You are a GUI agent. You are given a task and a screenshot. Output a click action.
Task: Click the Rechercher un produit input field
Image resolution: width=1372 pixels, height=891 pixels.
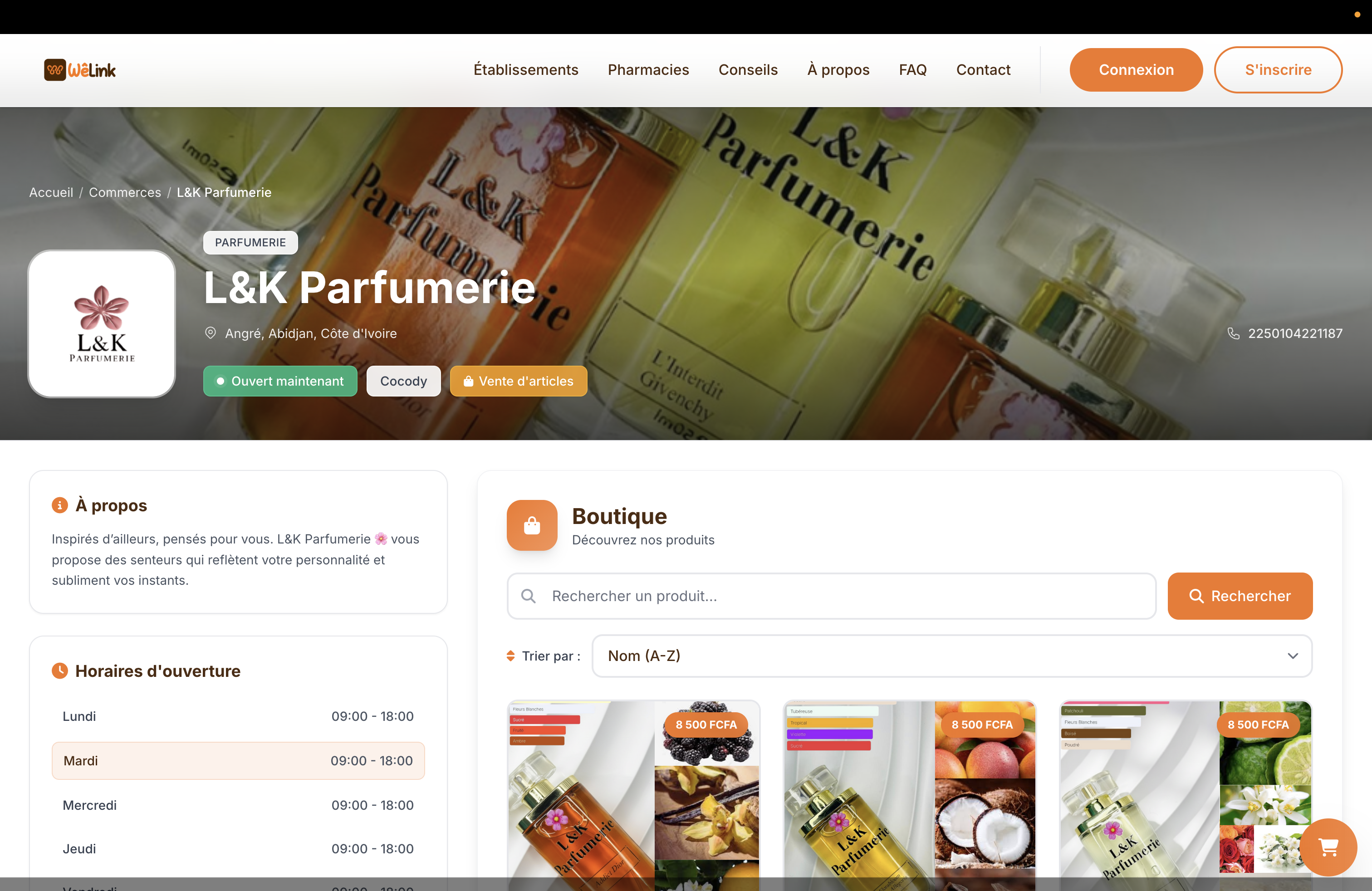coord(831,596)
